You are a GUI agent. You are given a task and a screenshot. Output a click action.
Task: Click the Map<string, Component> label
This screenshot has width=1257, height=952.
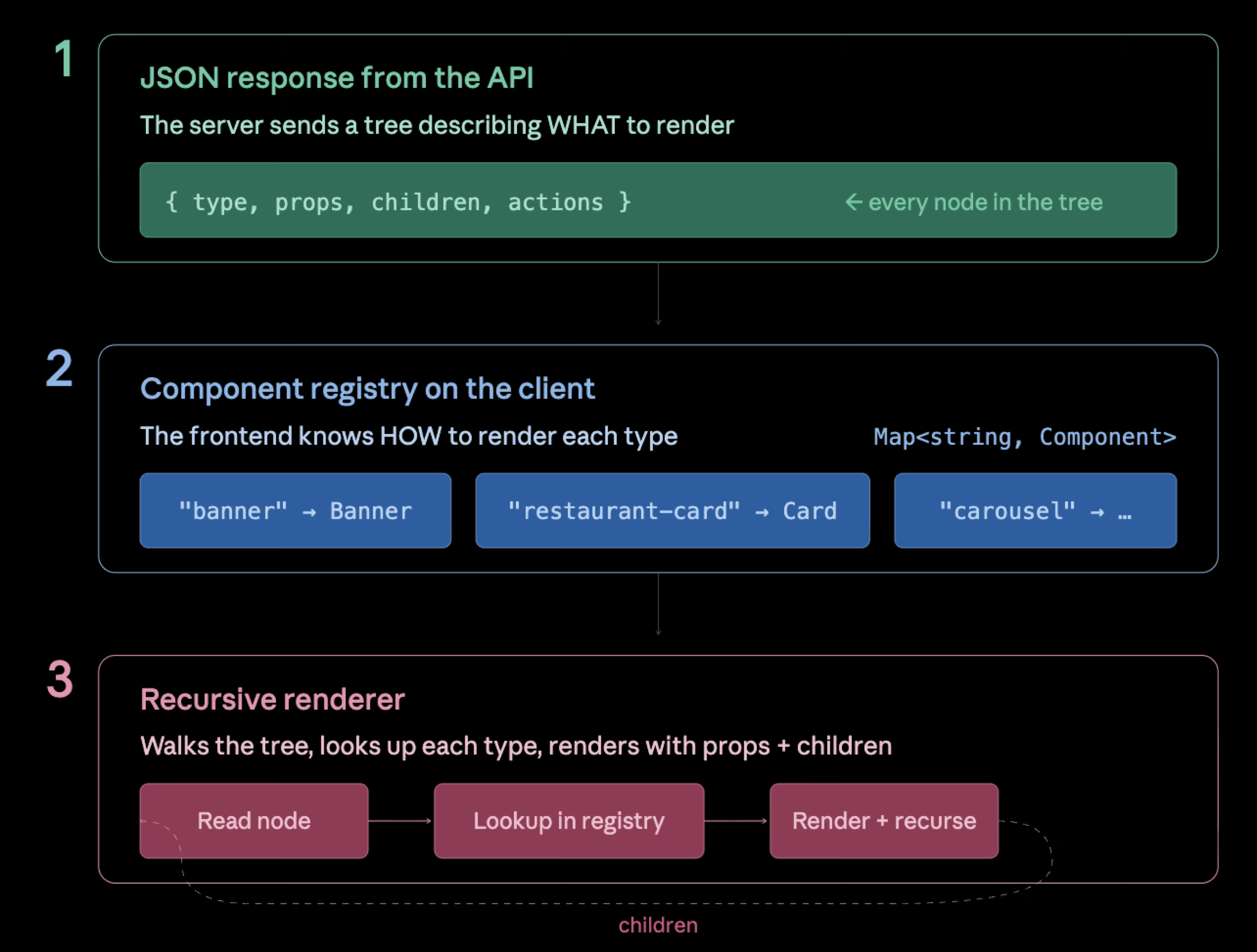coord(1025,437)
